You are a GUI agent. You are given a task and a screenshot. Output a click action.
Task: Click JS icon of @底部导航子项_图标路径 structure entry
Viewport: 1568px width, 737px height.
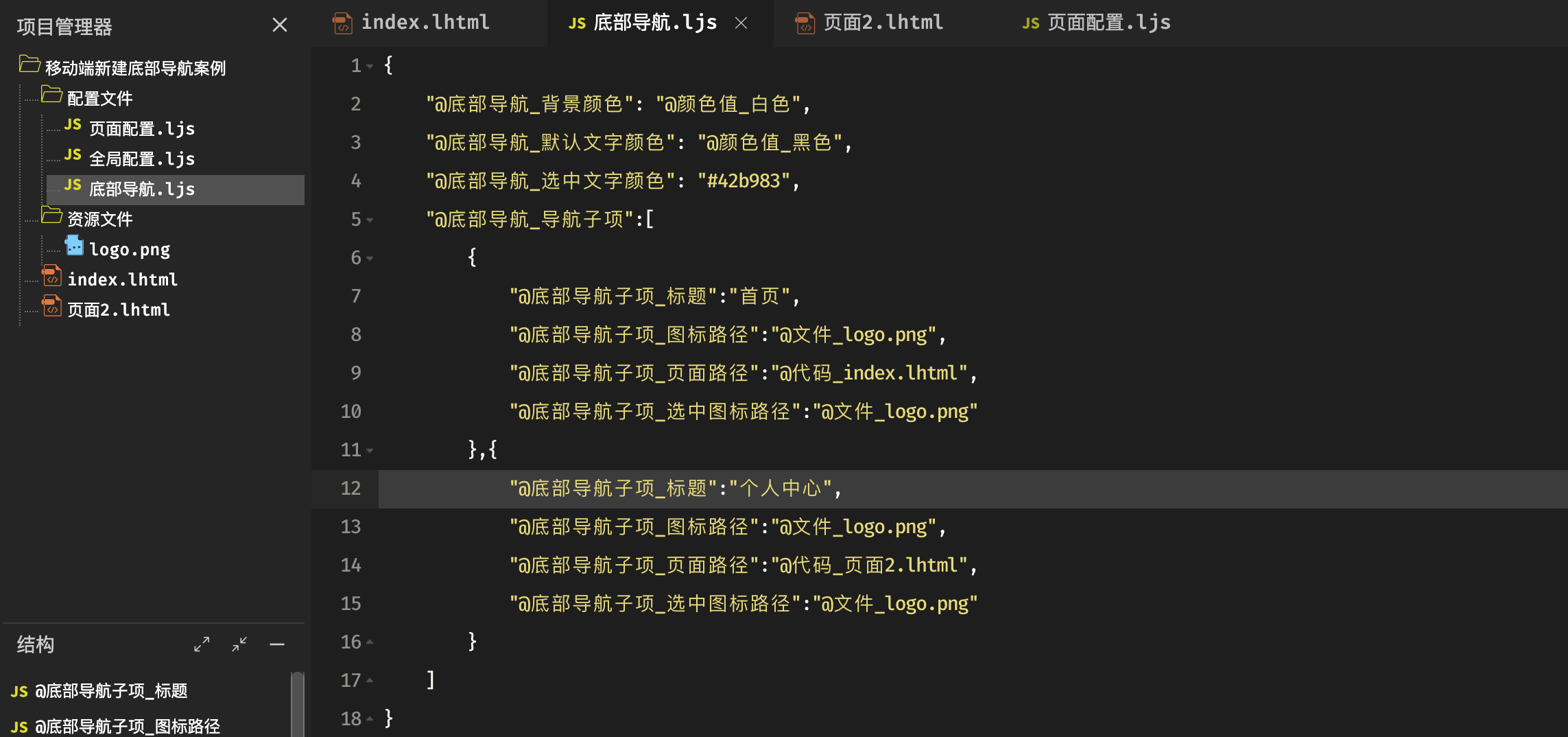19,727
